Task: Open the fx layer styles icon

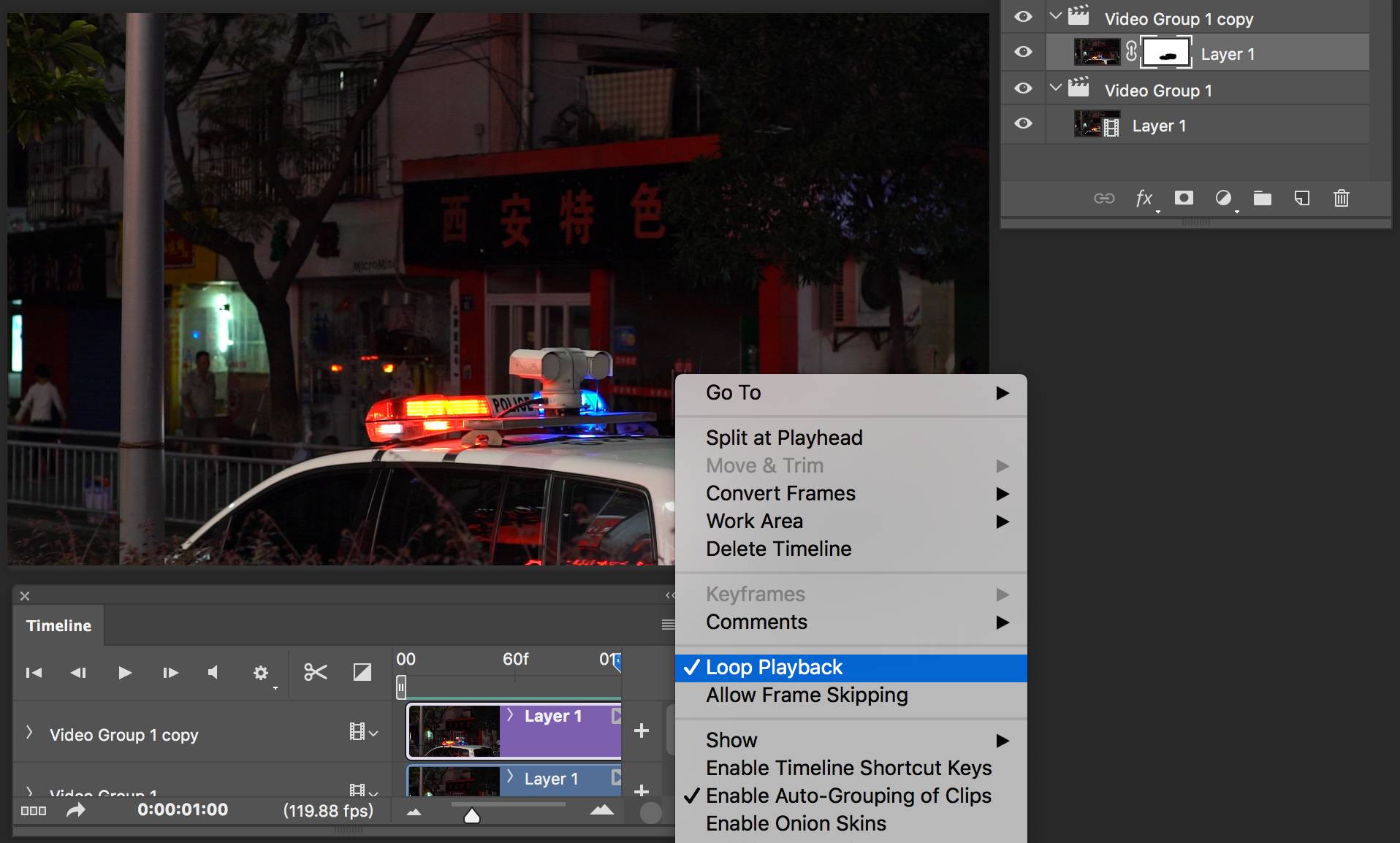Action: [1144, 198]
